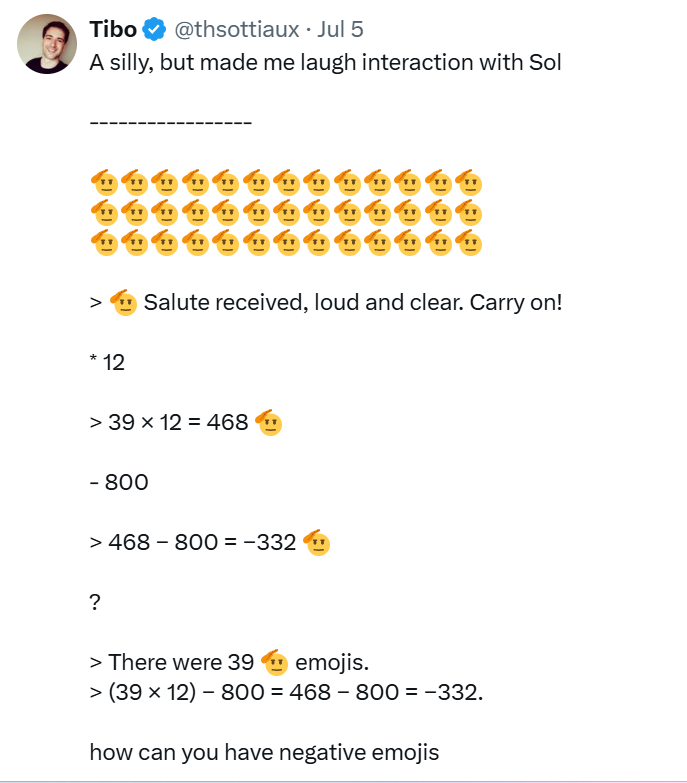Click first salute emoji in top row

(x=104, y=182)
